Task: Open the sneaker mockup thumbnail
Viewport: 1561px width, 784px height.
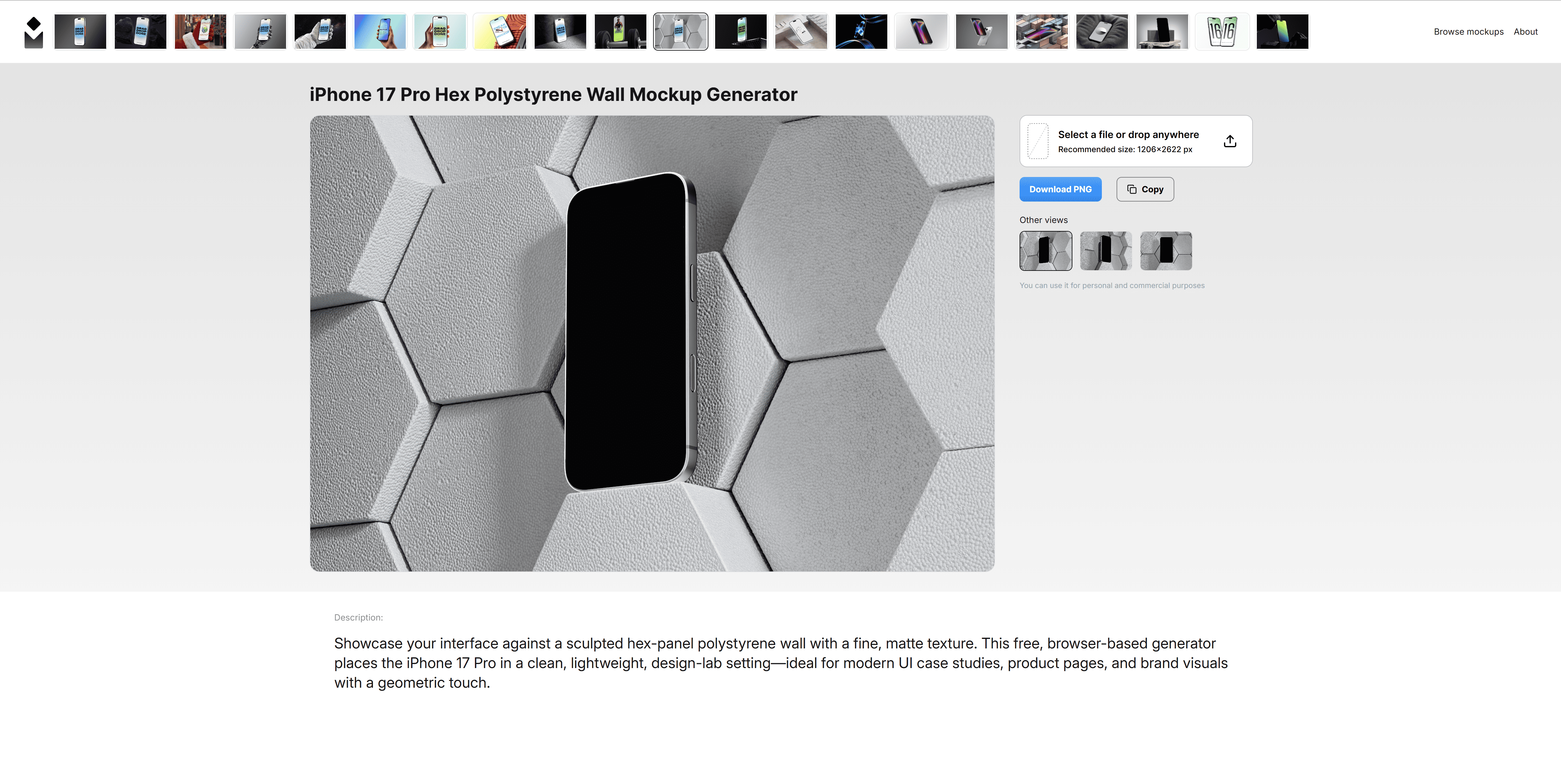Action: coord(500,32)
